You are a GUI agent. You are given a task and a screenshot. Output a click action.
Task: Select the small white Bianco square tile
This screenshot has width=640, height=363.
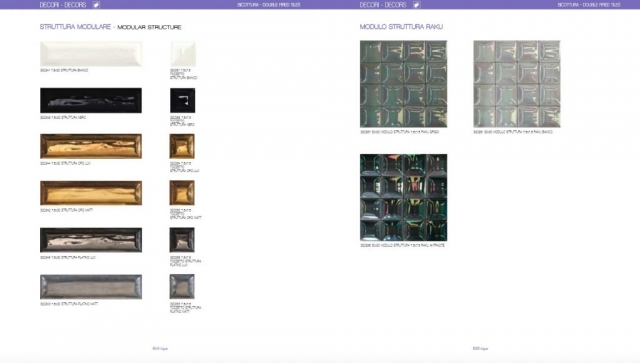tap(183, 53)
